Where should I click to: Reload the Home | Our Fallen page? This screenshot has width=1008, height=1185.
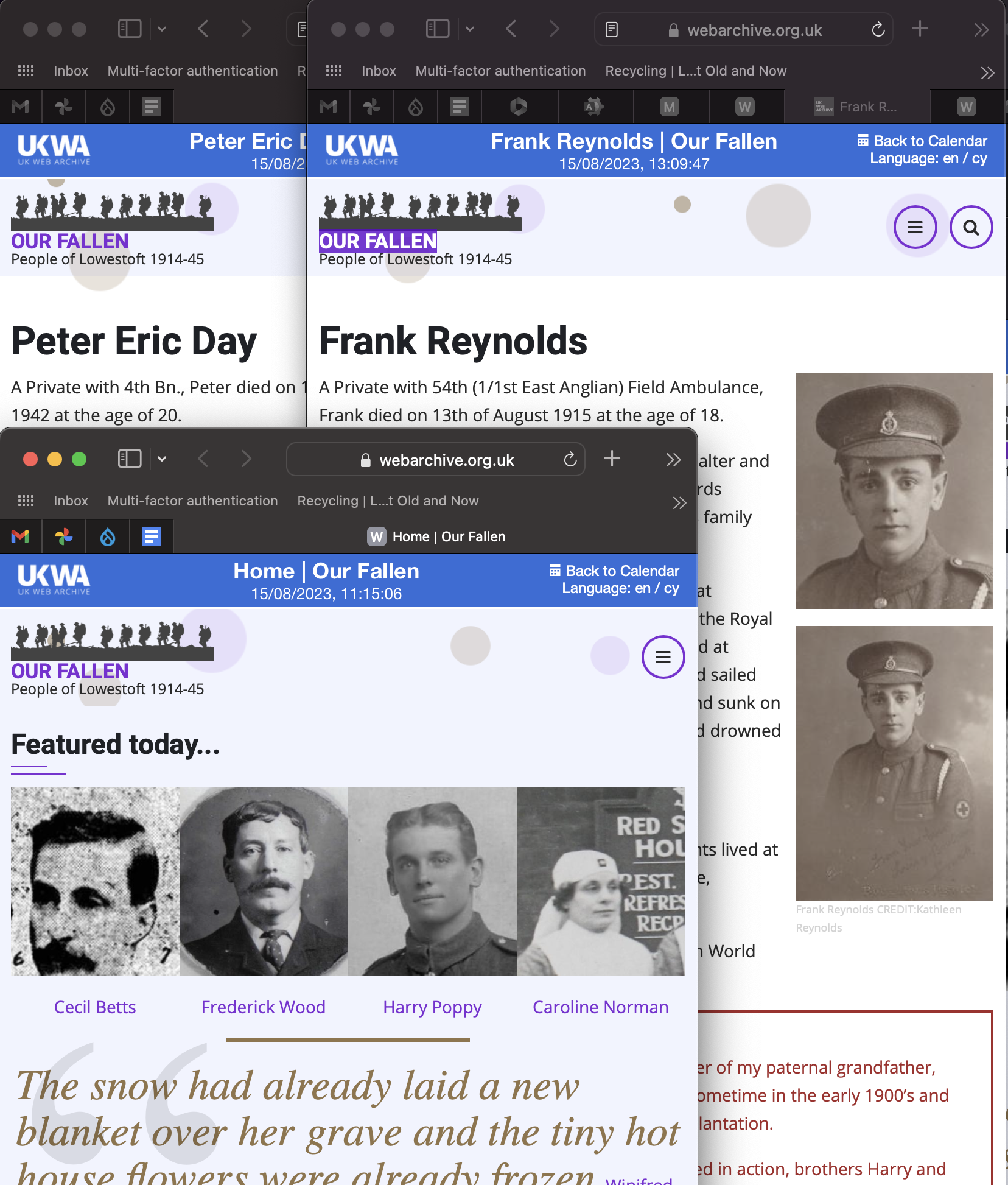(570, 459)
